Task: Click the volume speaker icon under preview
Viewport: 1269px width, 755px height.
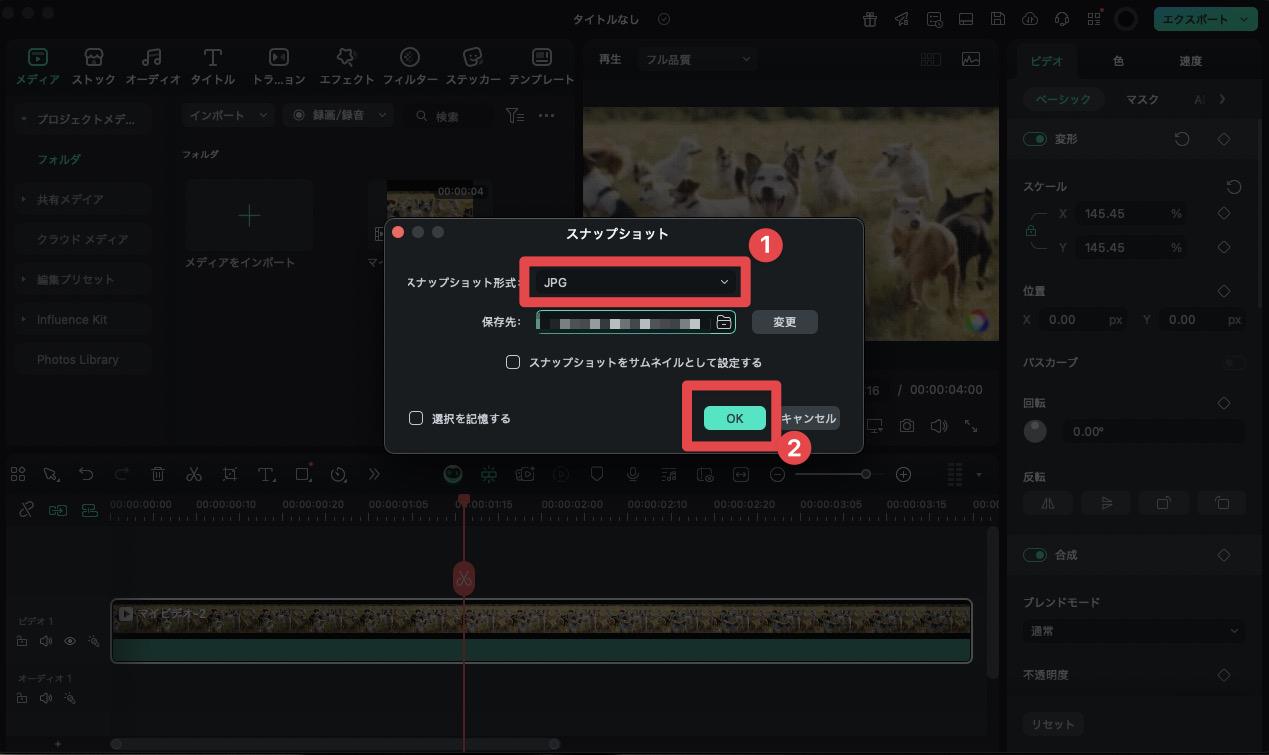Action: (x=938, y=426)
